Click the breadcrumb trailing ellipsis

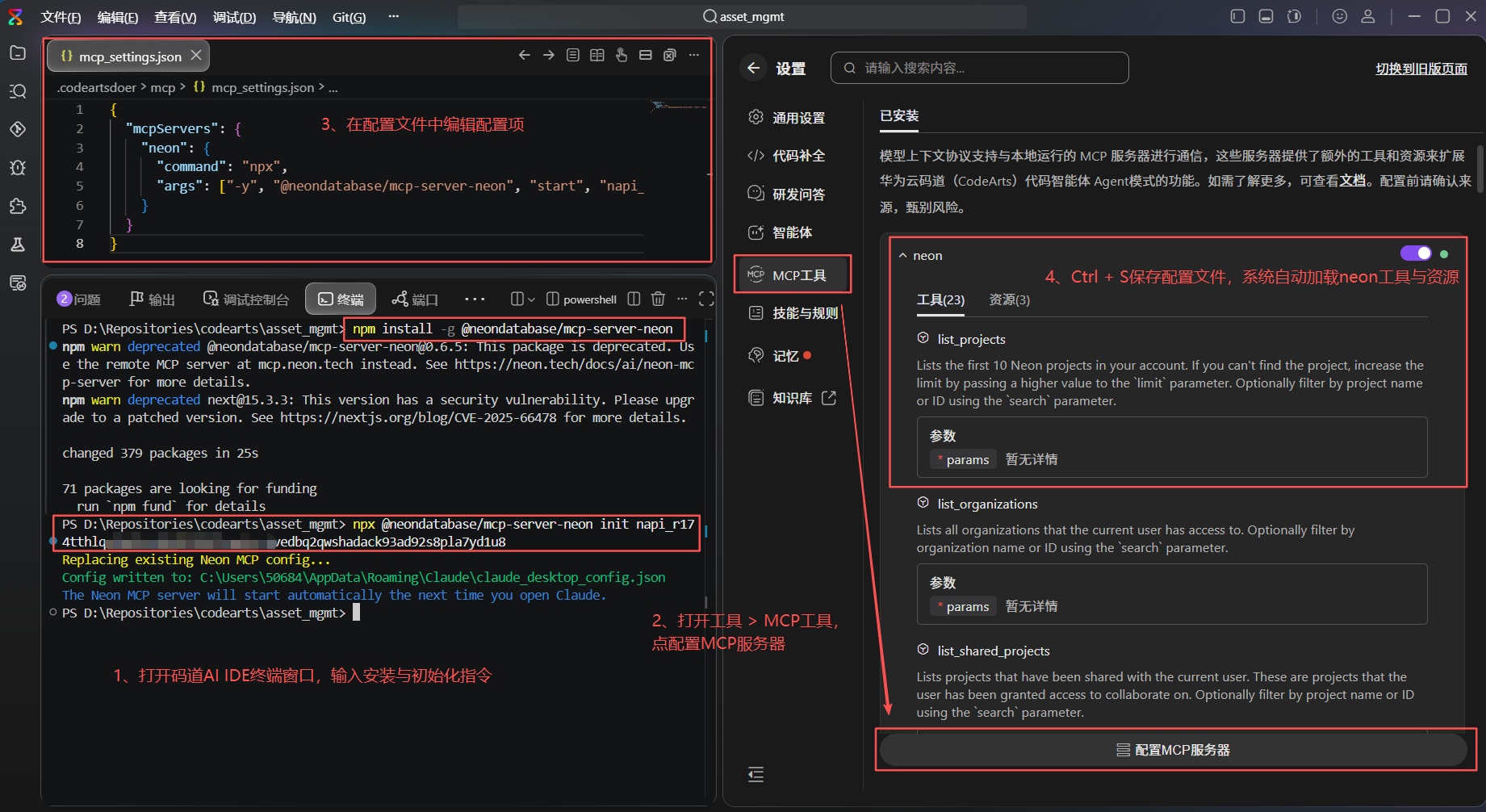point(333,87)
